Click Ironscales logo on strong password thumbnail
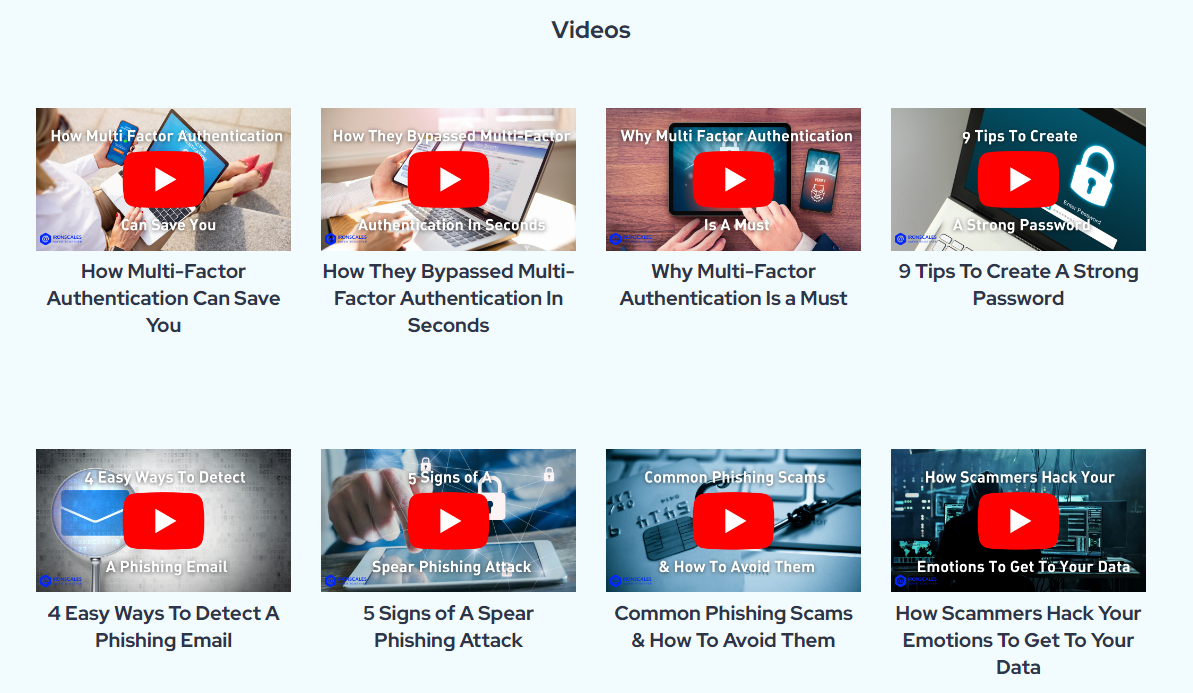The width and height of the screenshot is (1193, 693). pyautogui.click(x=916, y=239)
